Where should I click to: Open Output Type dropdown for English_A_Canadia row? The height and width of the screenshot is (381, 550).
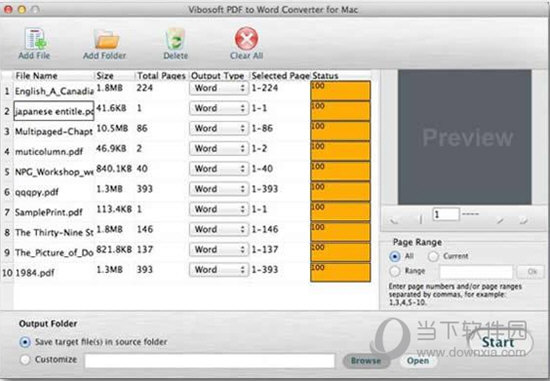pos(219,88)
